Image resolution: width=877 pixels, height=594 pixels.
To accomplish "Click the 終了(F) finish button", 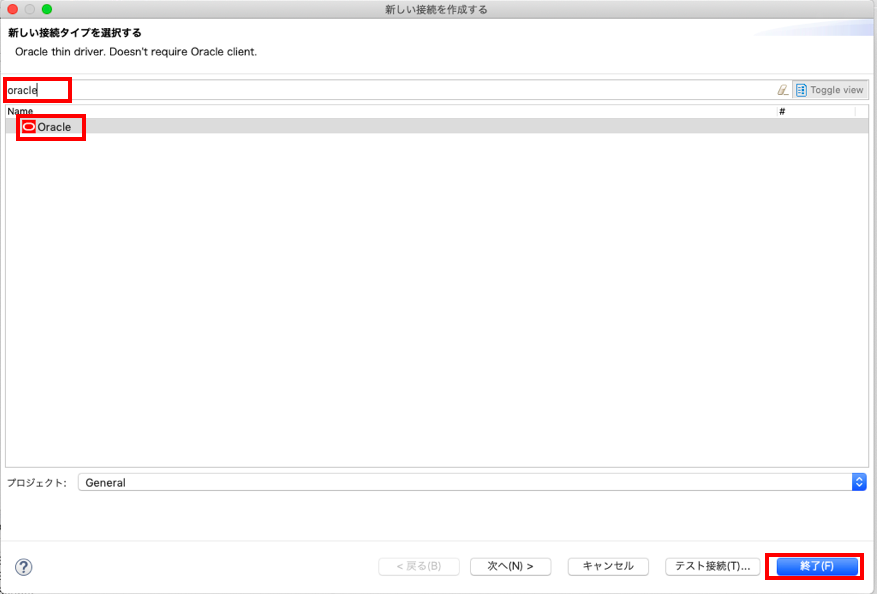I will coord(817,566).
